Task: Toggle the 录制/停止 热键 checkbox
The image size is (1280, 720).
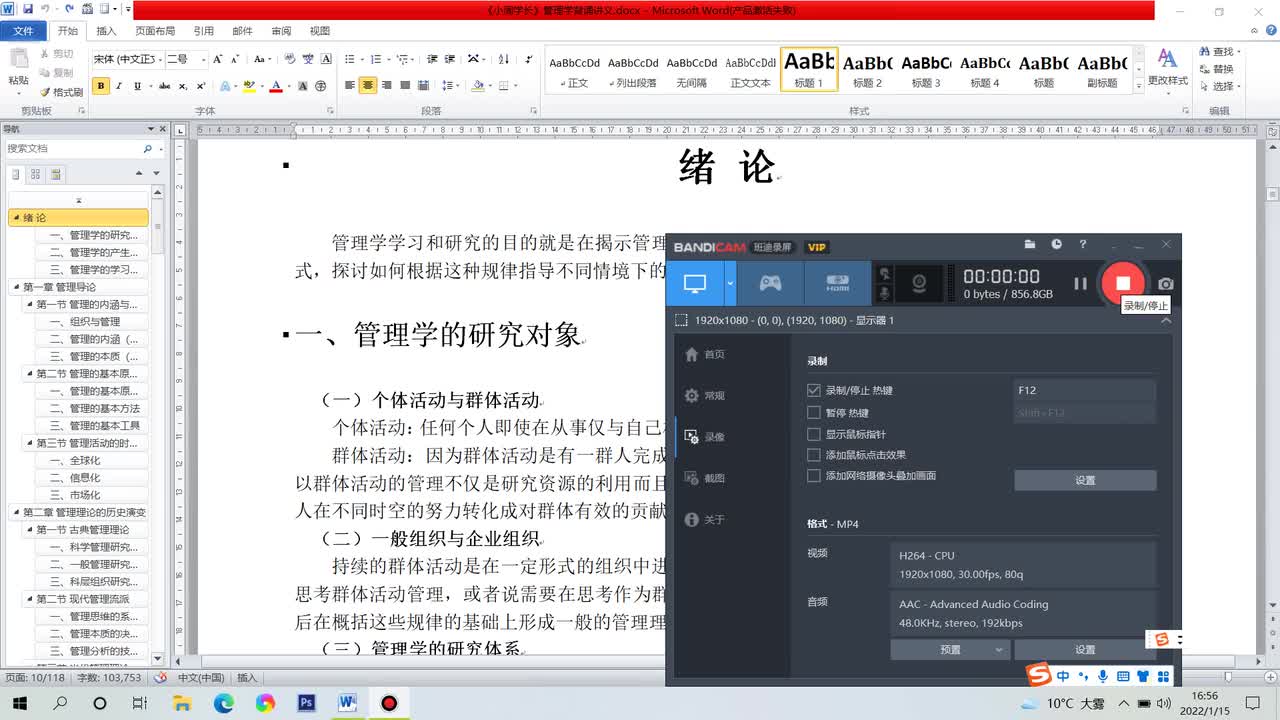Action: pyautogui.click(x=814, y=390)
